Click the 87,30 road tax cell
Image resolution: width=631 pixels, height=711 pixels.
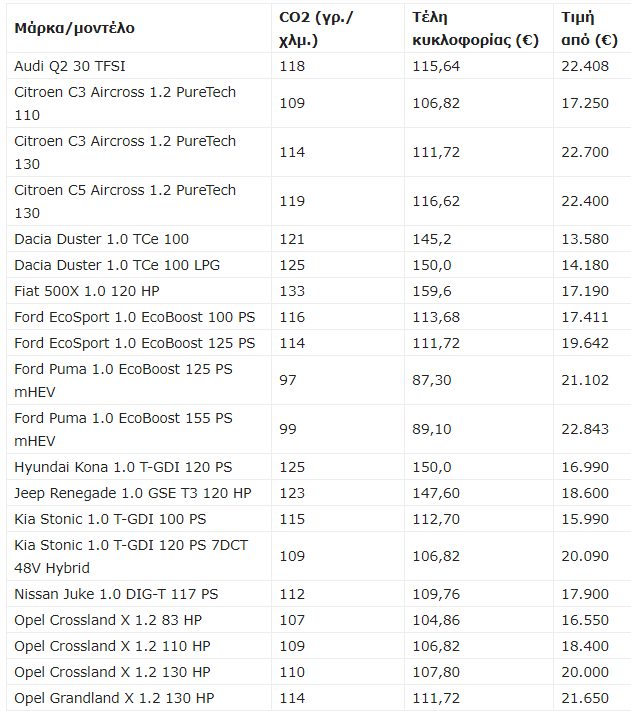(432, 380)
